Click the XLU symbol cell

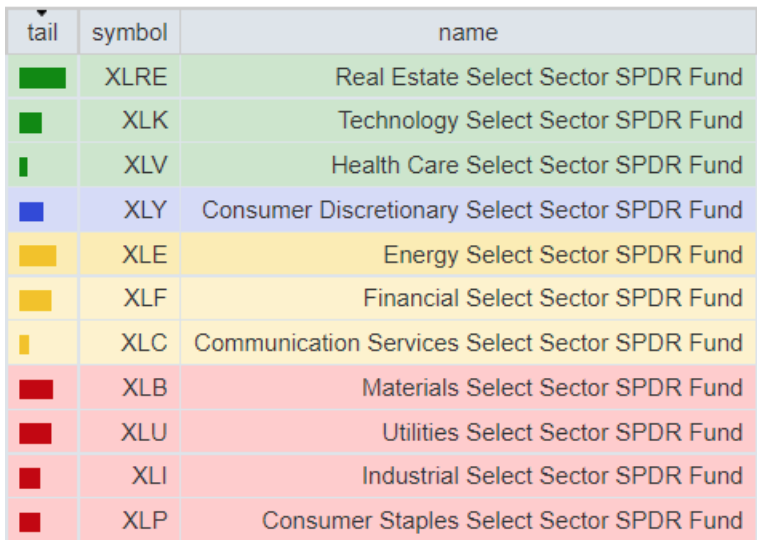tap(145, 432)
